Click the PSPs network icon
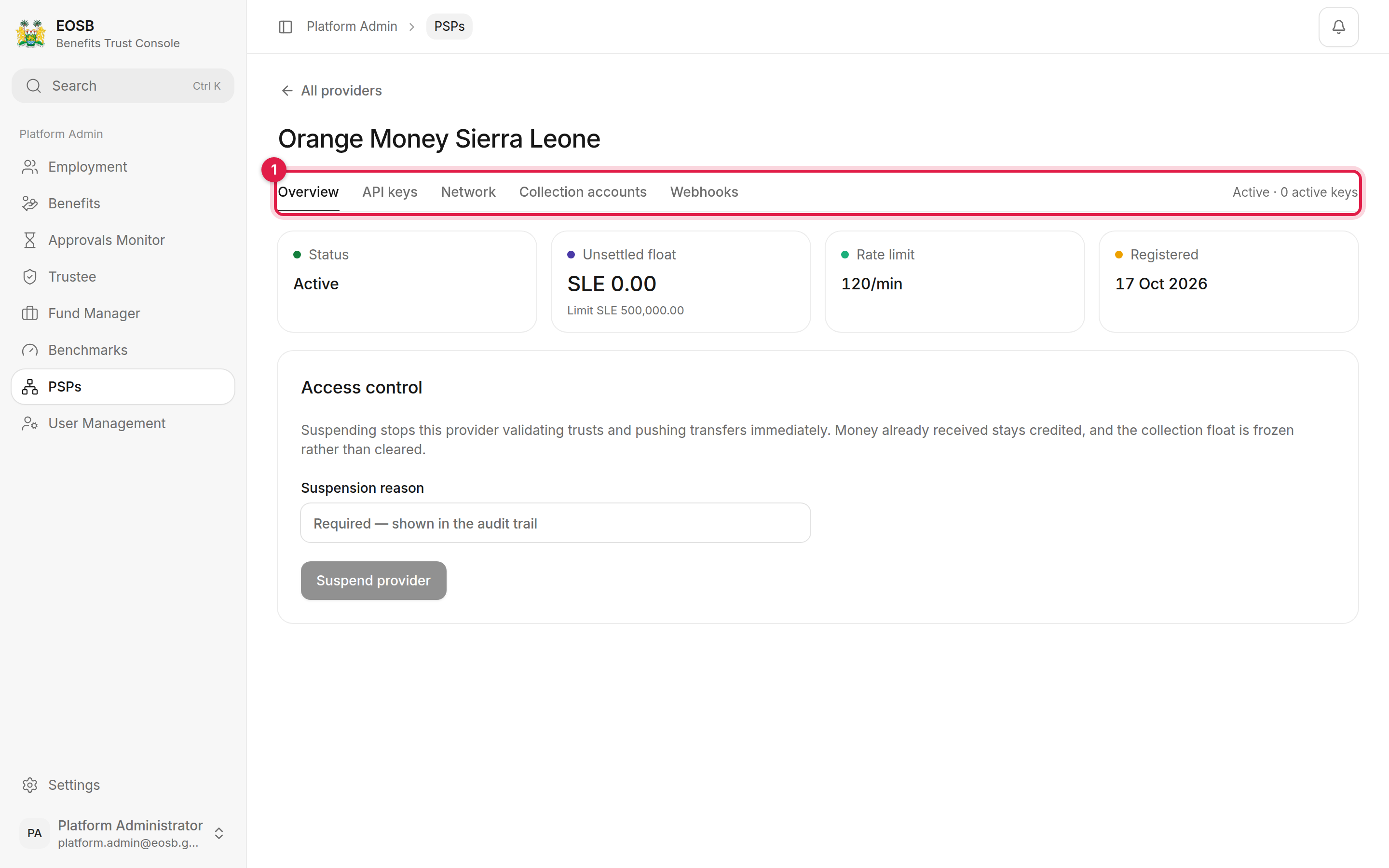 point(30,387)
